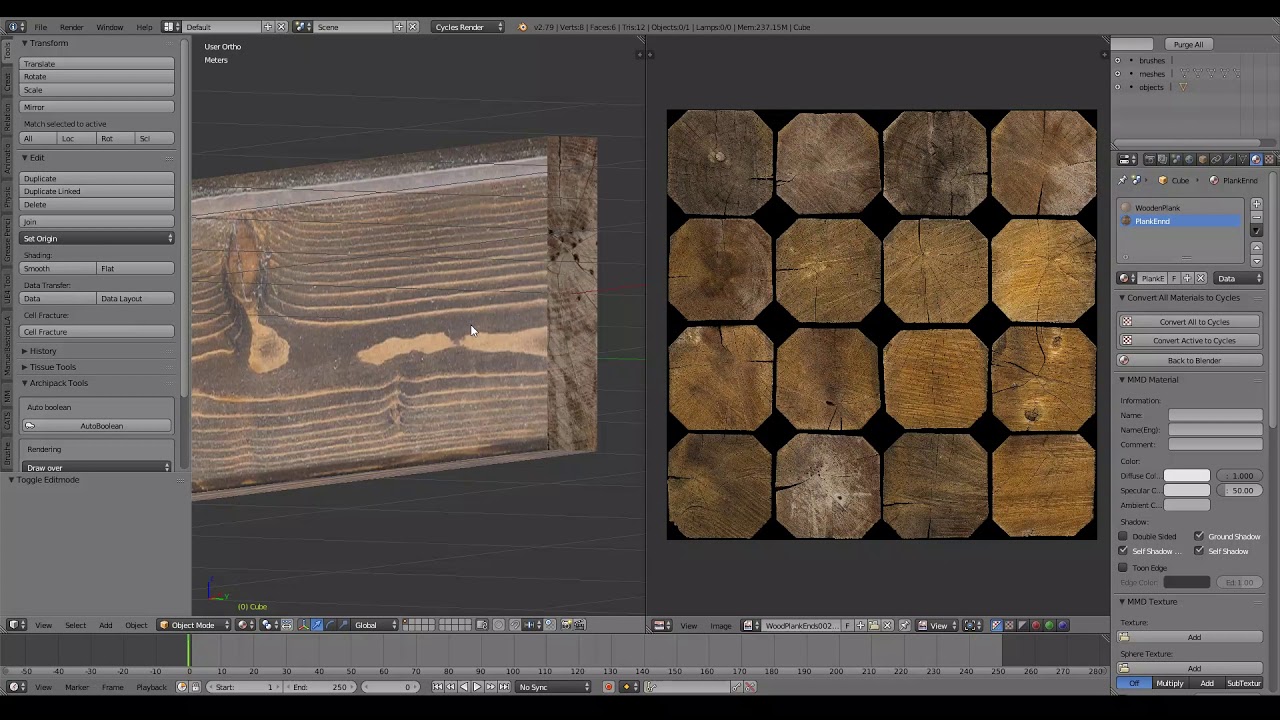Click the play animation button in timeline
This screenshot has width=1280, height=720.
click(477, 687)
